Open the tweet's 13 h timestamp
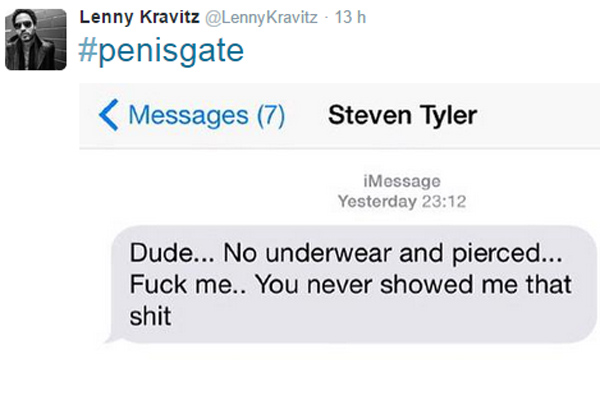600x400 pixels. coord(350,17)
